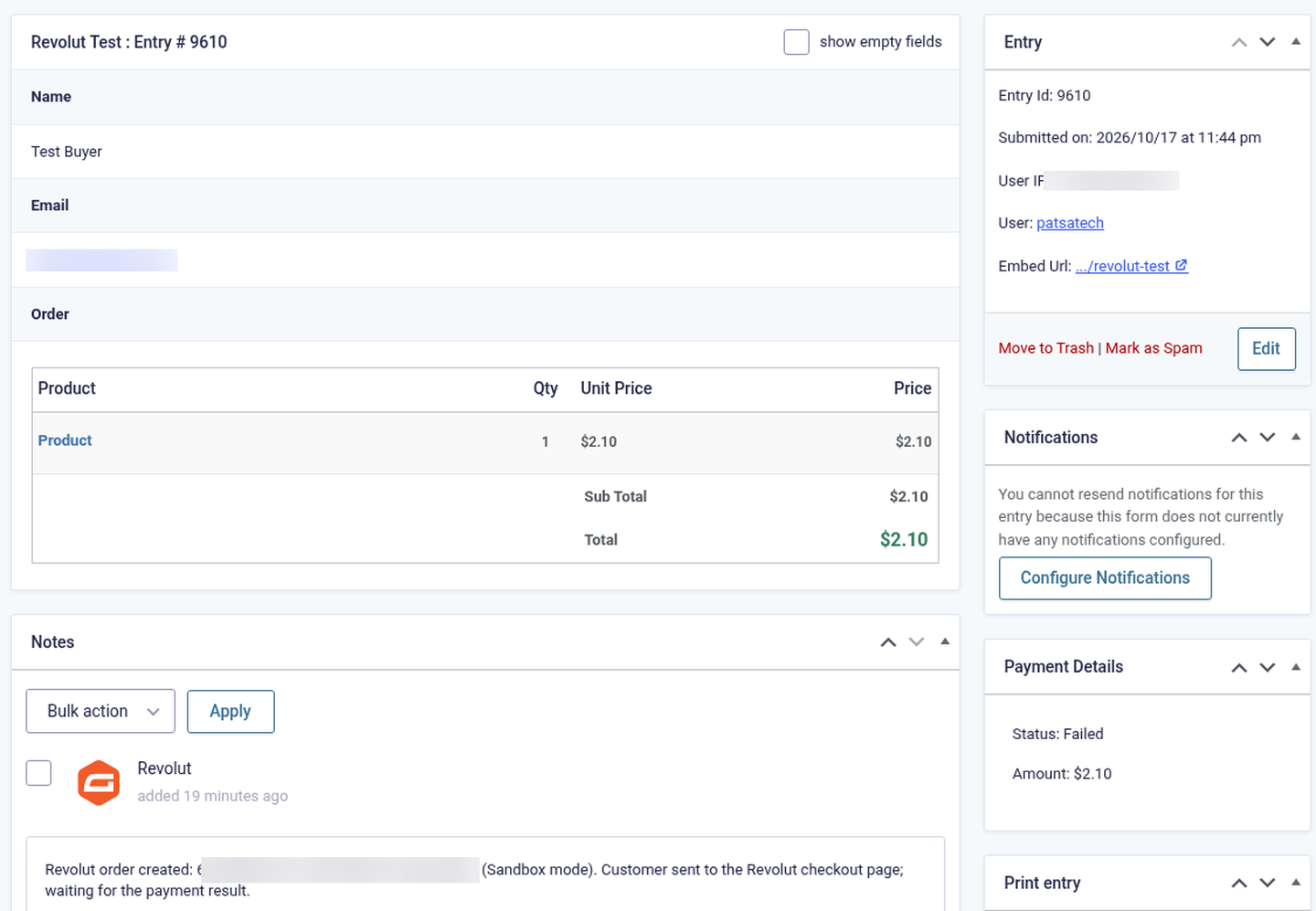Click the Submitted on date text
Viewport: 1316px width, 911px height.
pyautogui.click(x=1130, y=138)
